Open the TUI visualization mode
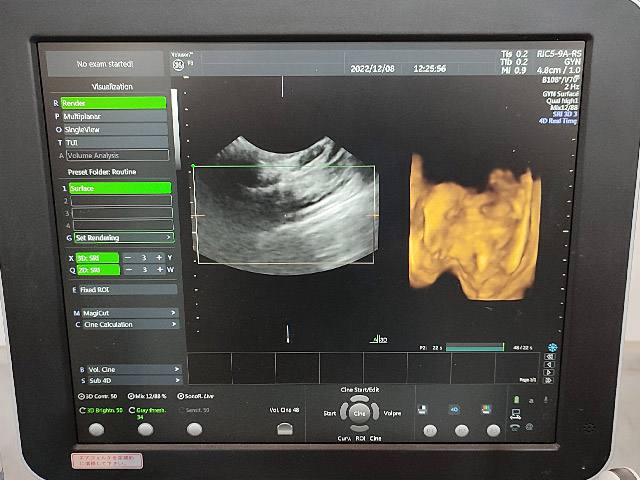The height and width of the screenshot is (480, 640). pyautogui.click(x=116, y=142)
